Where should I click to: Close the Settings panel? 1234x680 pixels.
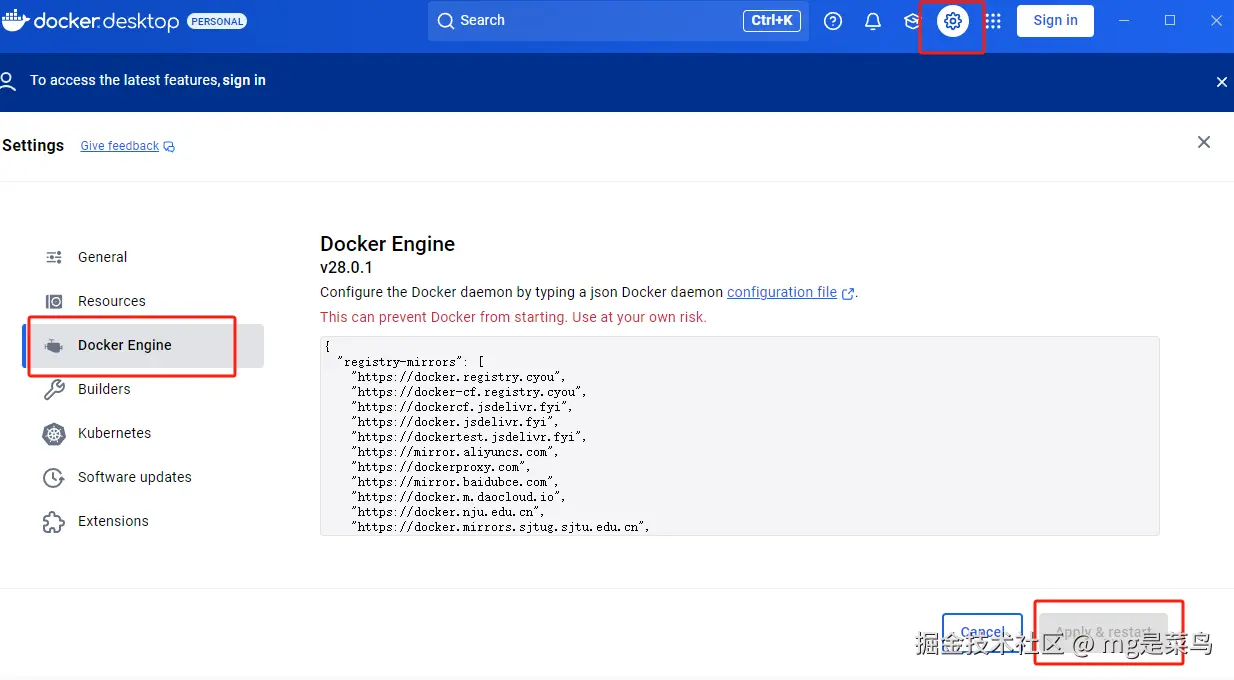(1204, 142)
